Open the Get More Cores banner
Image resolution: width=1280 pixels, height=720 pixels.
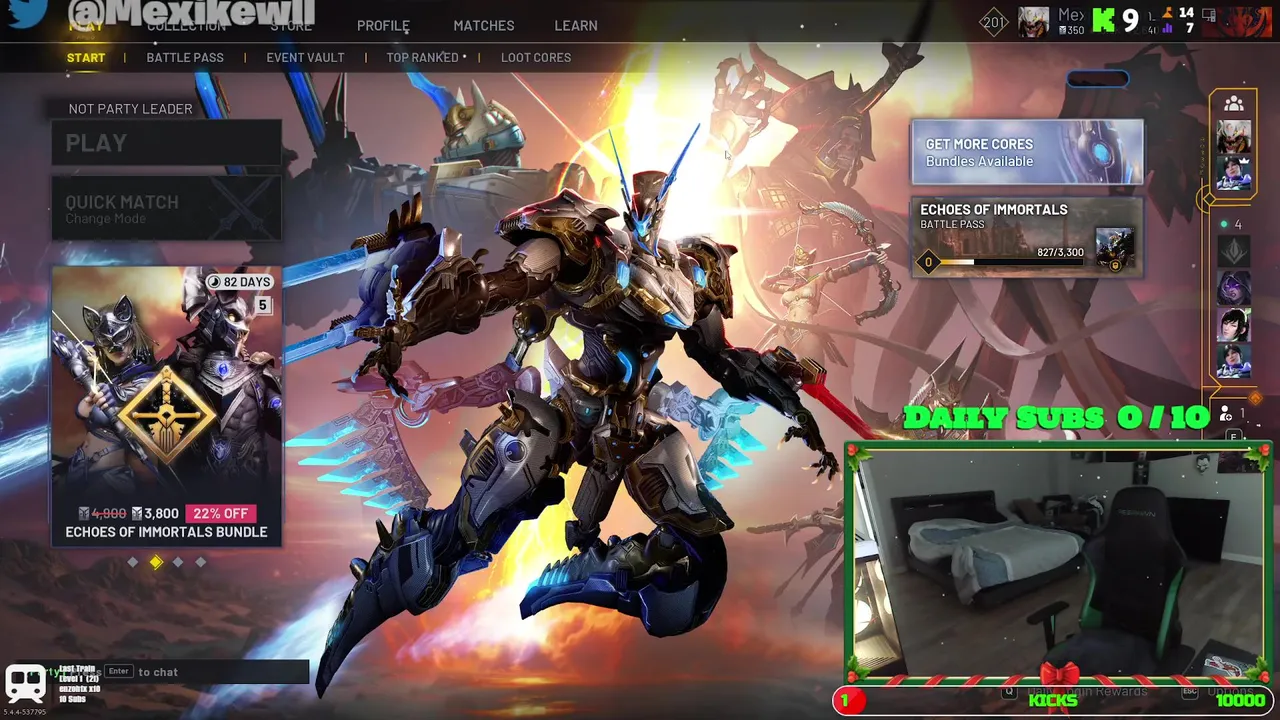(1027, 152)
